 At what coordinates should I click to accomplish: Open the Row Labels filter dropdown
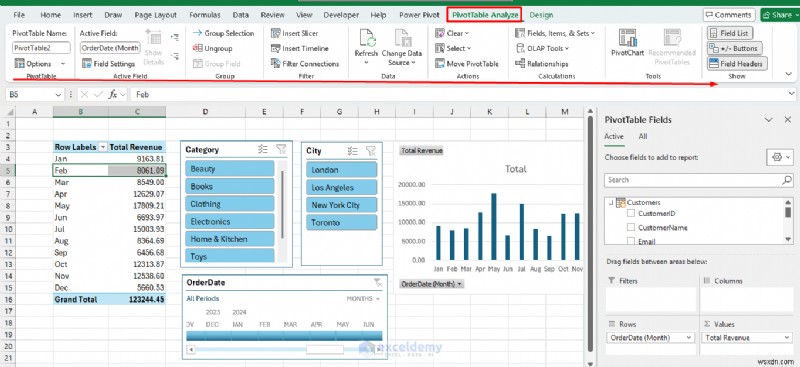point(103,147)
